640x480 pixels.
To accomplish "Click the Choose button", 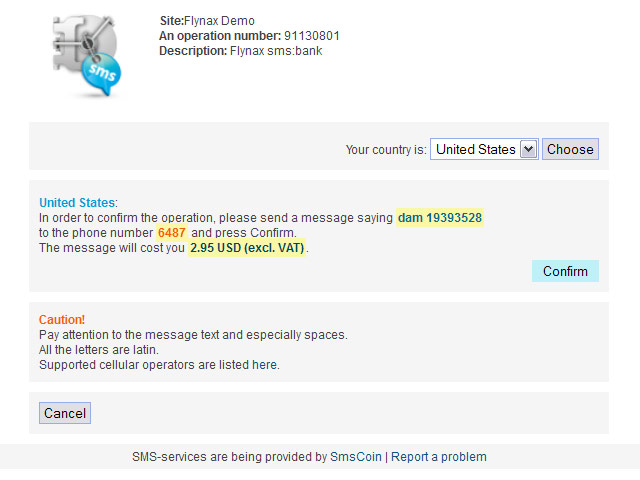I will [570, 149].
